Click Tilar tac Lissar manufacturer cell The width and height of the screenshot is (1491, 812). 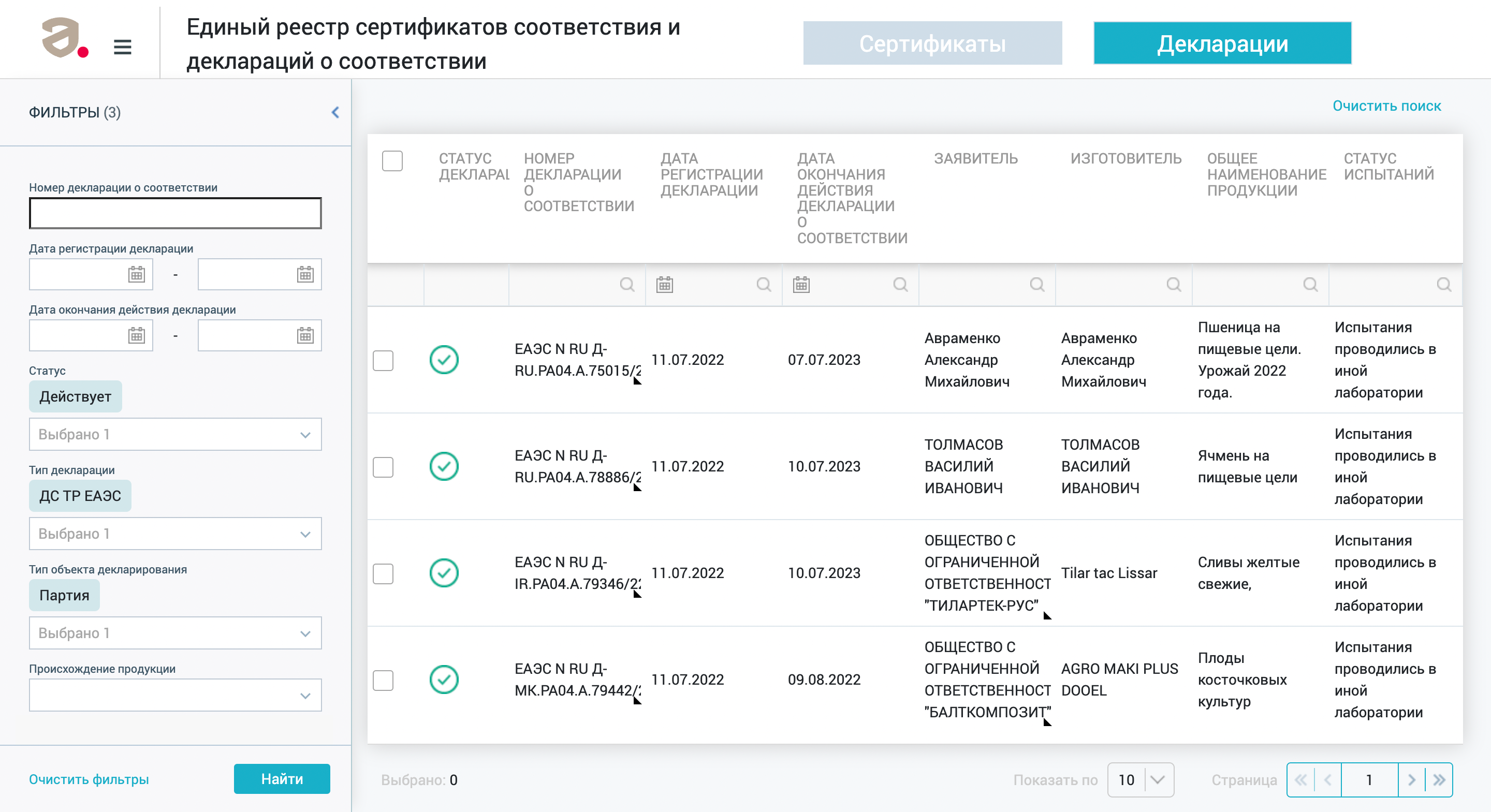(x=1109, y=573)
